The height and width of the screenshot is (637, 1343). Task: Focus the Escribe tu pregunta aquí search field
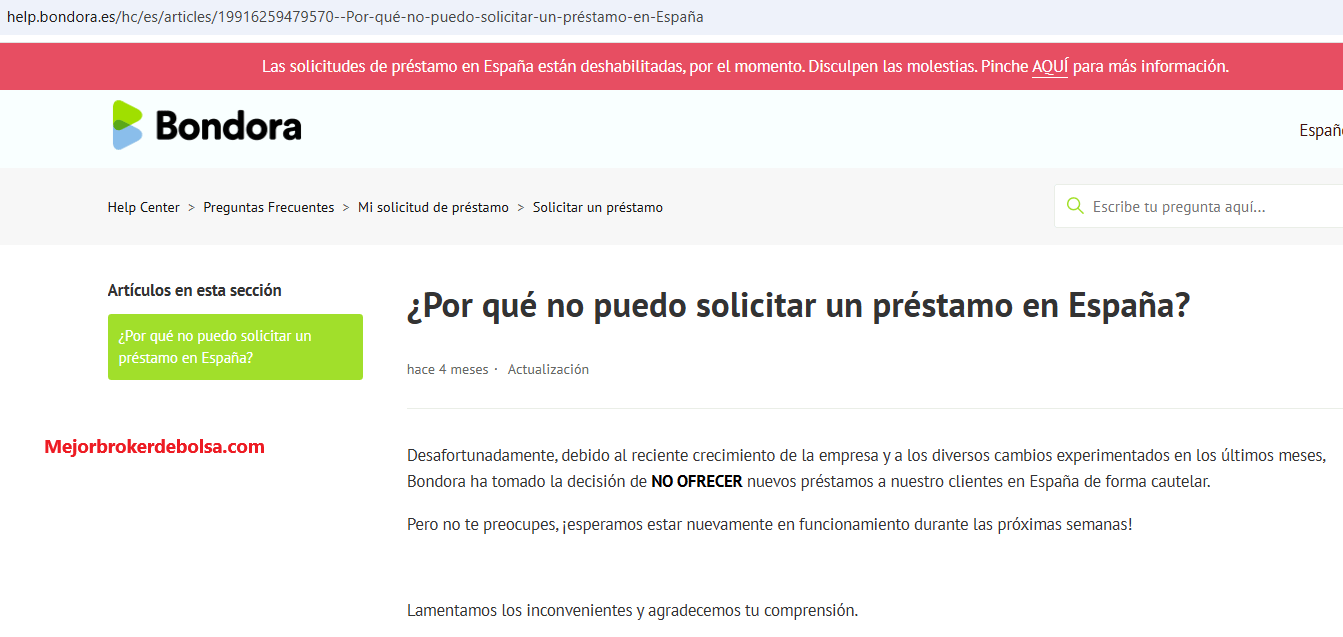pyautogui.click(x=1199, y=206)
